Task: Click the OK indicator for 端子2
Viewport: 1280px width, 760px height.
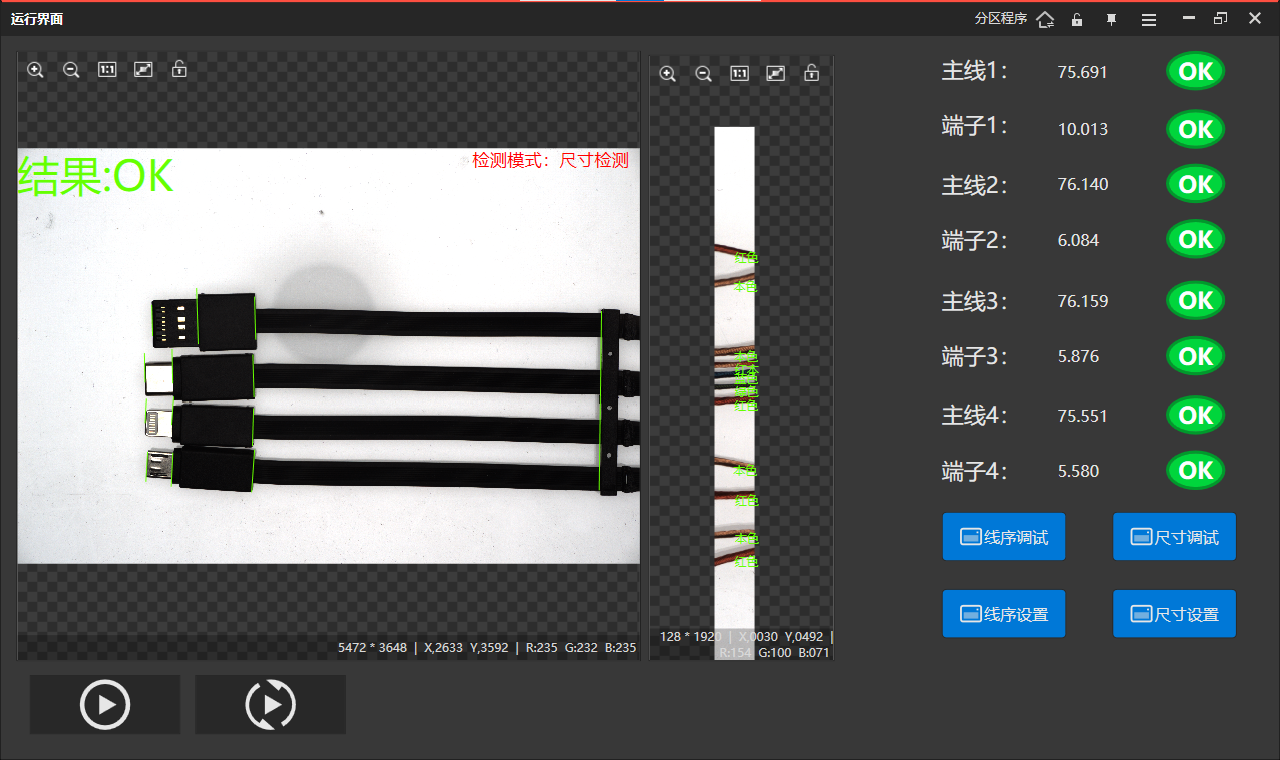Action: [x=1196, y=240]
